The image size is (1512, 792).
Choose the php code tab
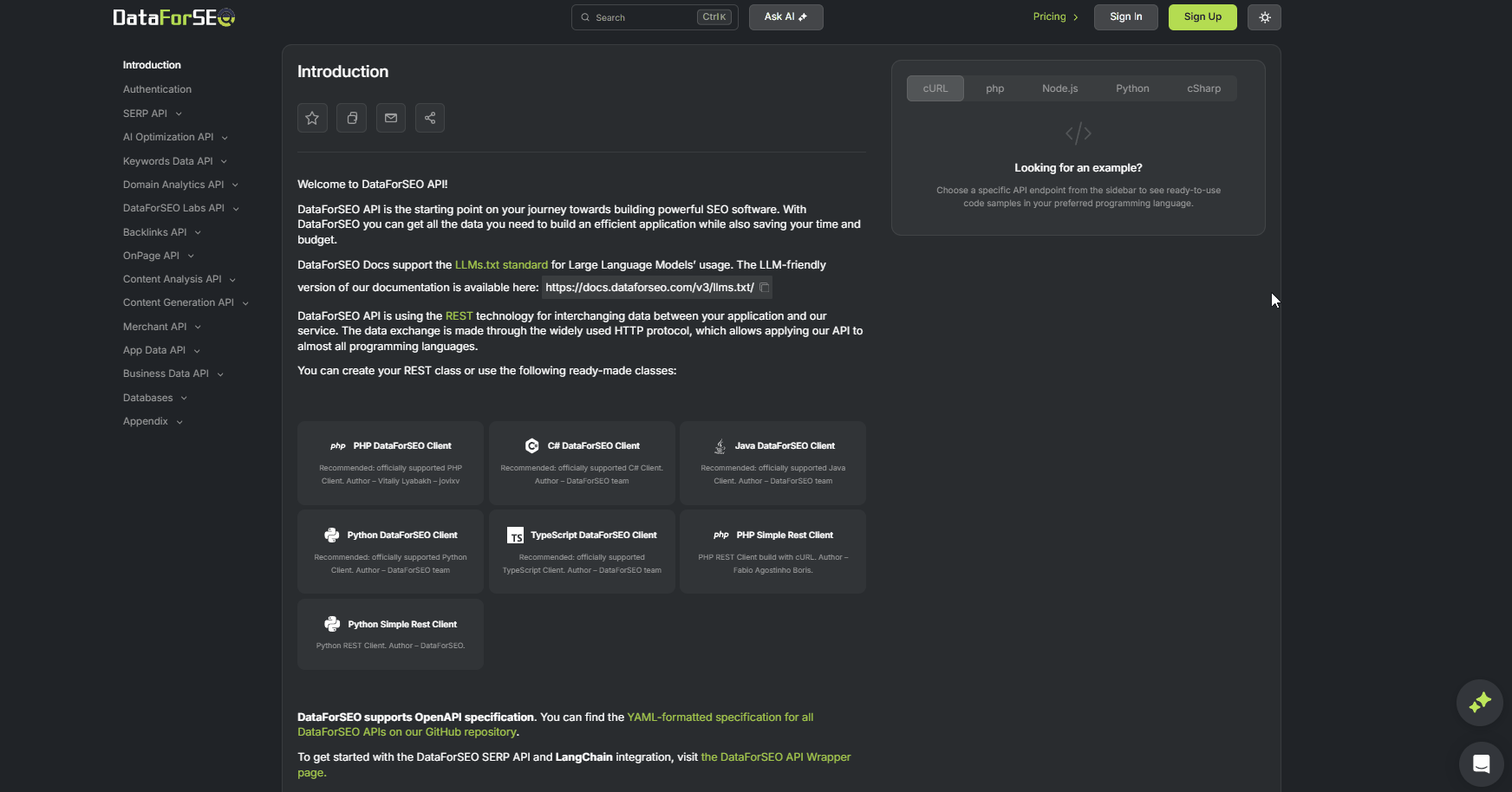(x=994, y=88)
